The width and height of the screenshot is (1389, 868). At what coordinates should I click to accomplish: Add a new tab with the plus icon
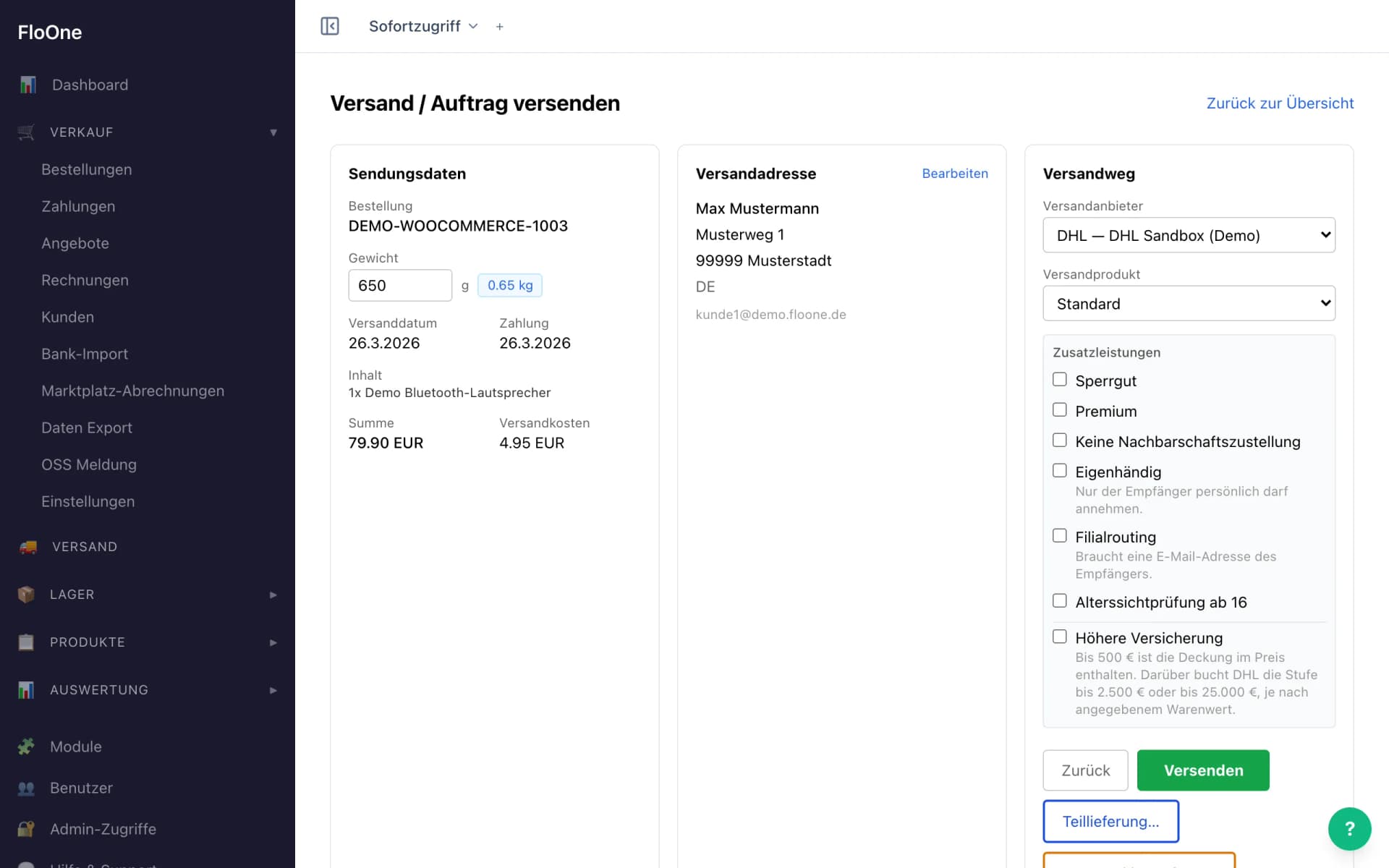point(499,27)
